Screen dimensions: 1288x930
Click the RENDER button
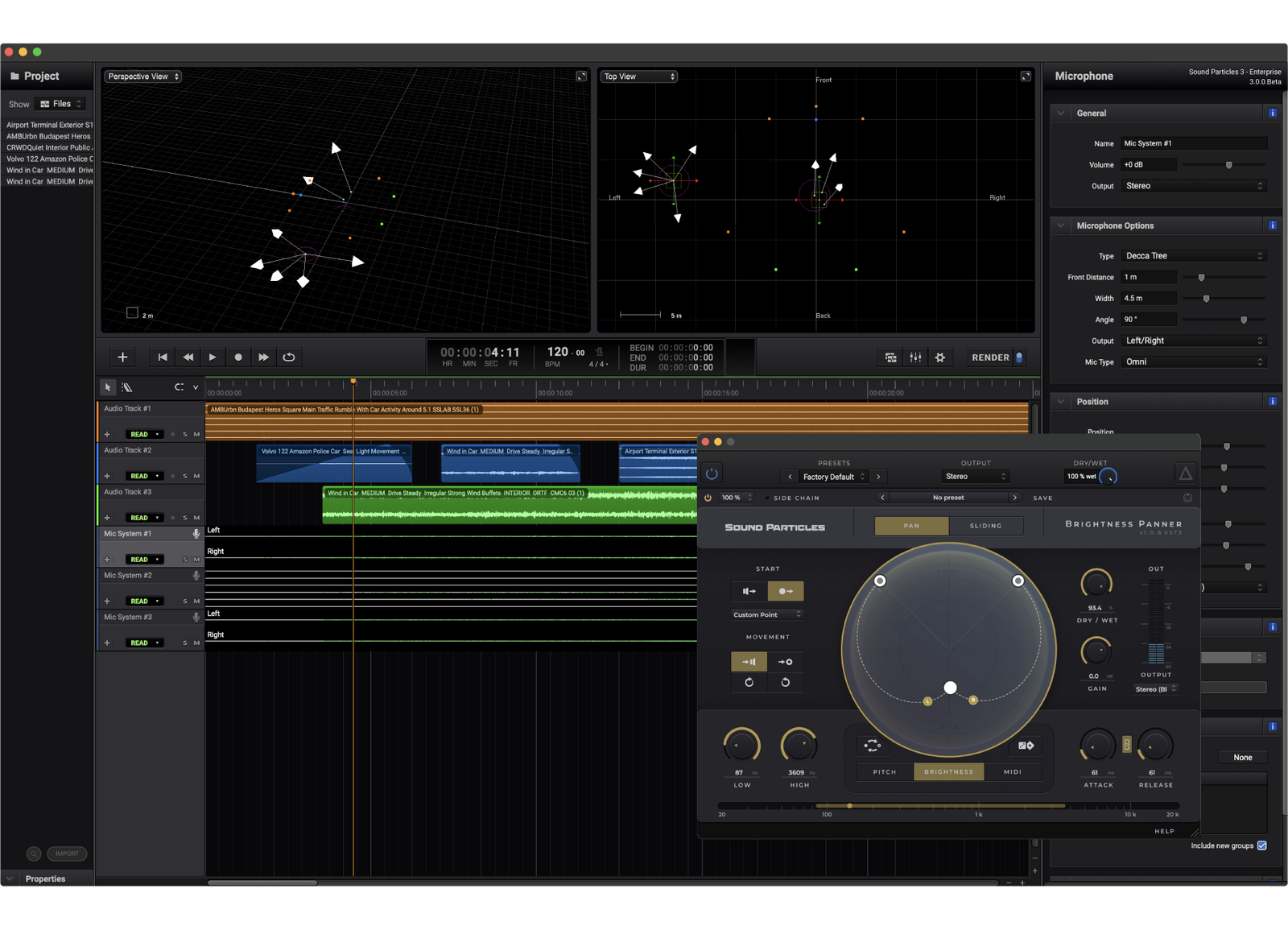(990, 358)
